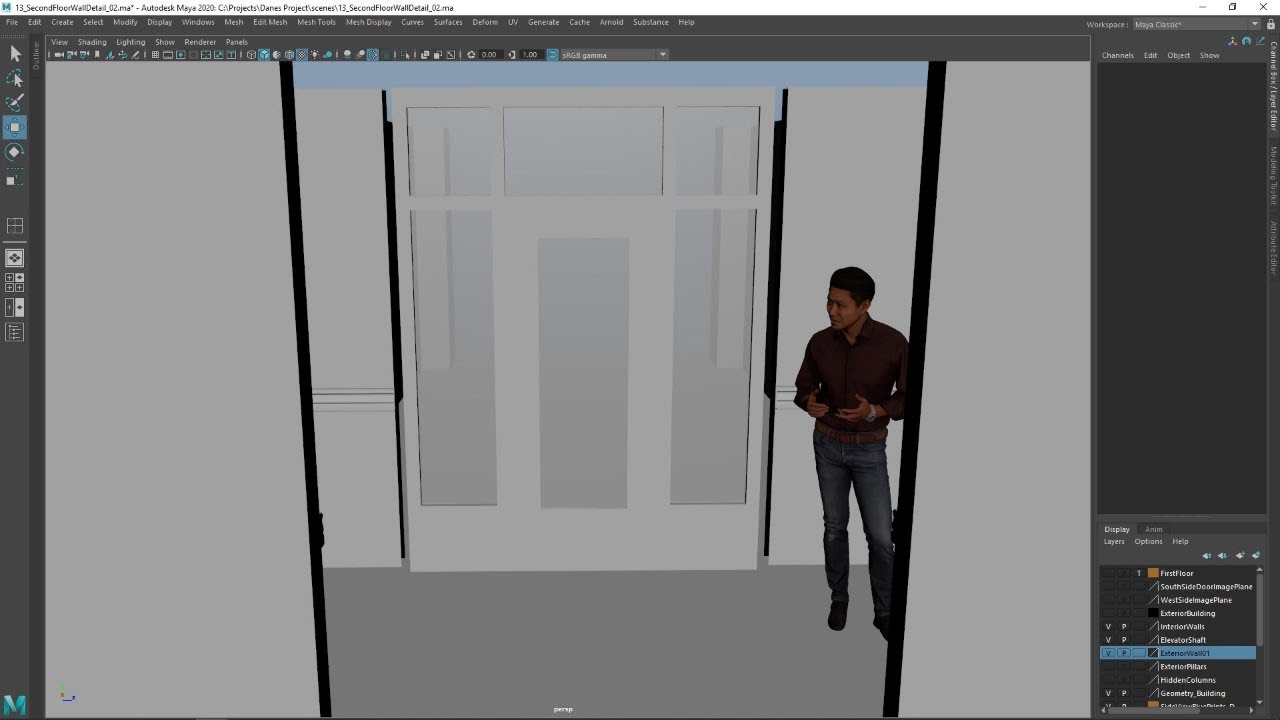Screen dimensions: 1280x720
Task: Click FirstFloor layer orange color swatch
Action: [x=1153, y=573]
